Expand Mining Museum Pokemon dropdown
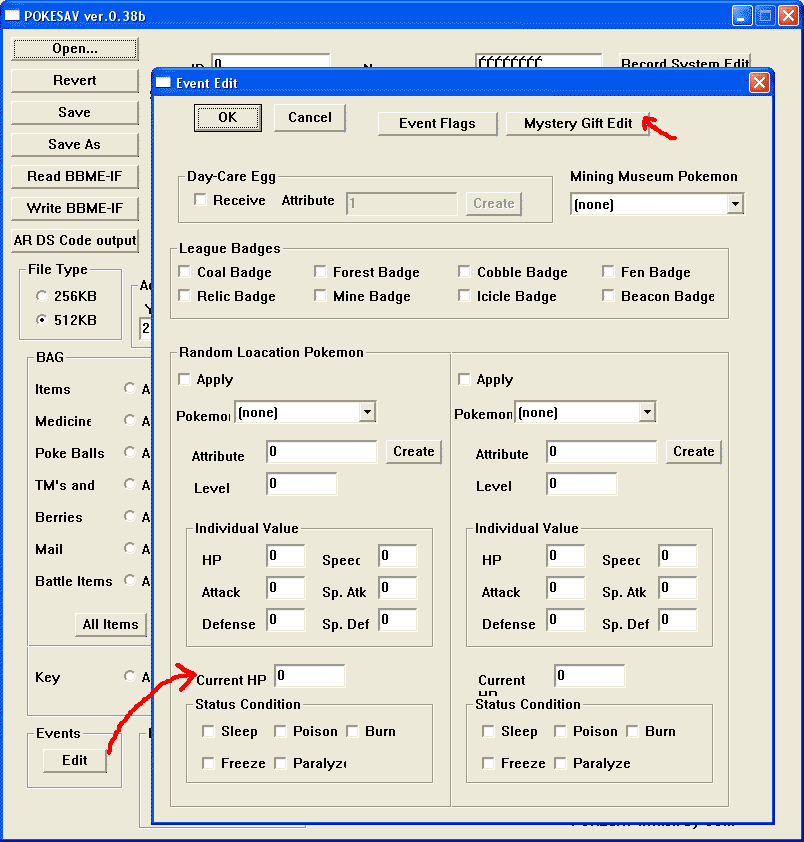Viewport: 804px width, 842px height. coord(735,204)
